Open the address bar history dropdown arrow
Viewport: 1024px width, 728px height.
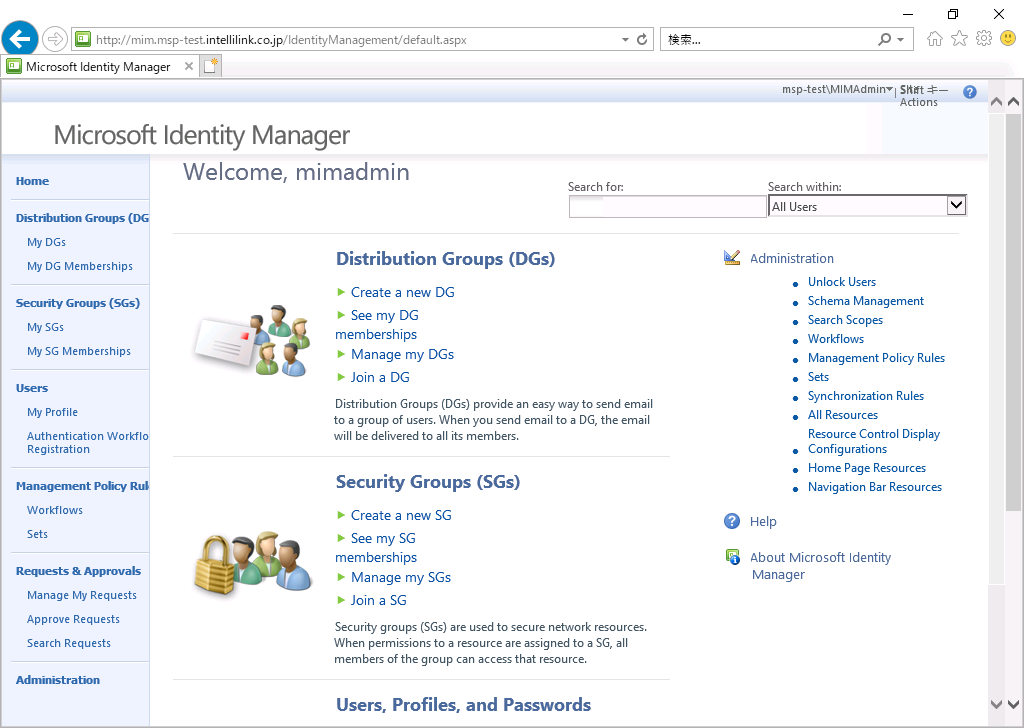625,40
